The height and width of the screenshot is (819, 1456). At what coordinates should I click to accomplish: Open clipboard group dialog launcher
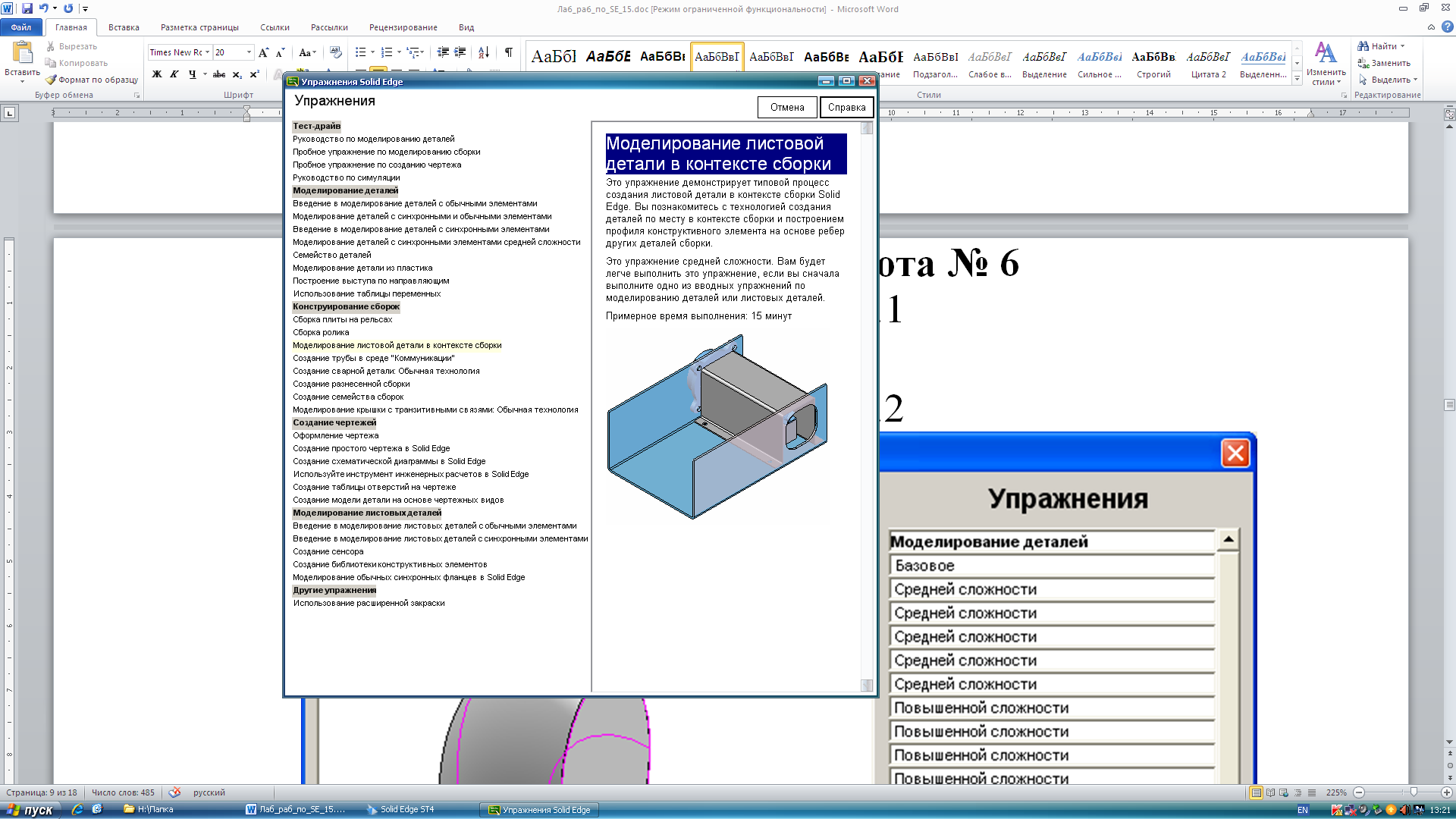tap(137, 96)
